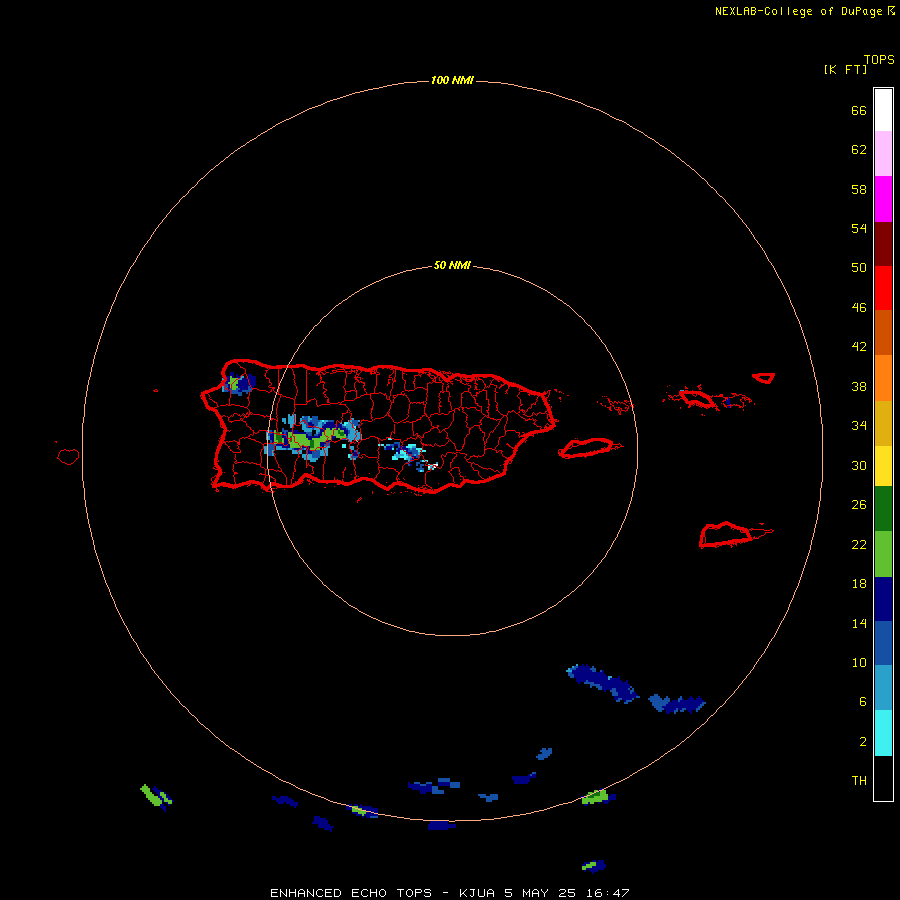Screen dimensions: 900x900
Task: Click the TH threshold legend label
Action: pyautogui.click(x=859, y=781)
